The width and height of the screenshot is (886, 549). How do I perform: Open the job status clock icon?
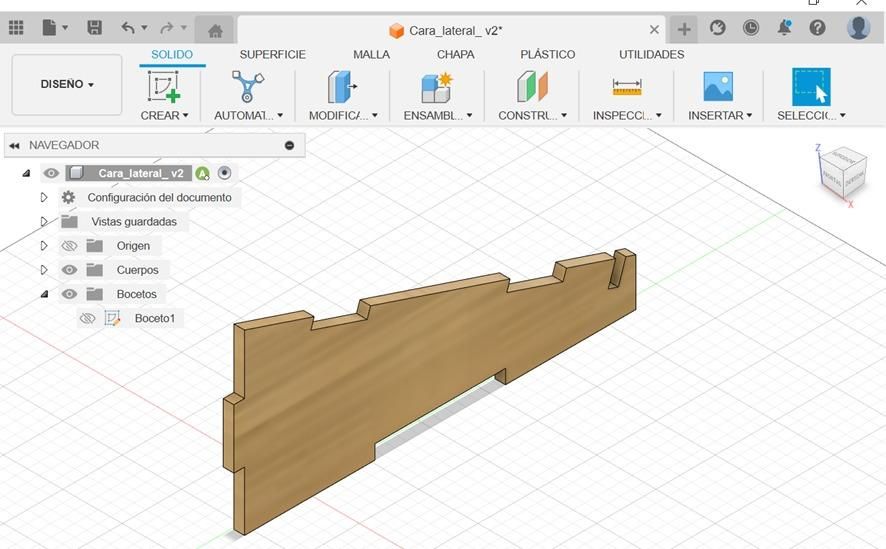[751, 28]
